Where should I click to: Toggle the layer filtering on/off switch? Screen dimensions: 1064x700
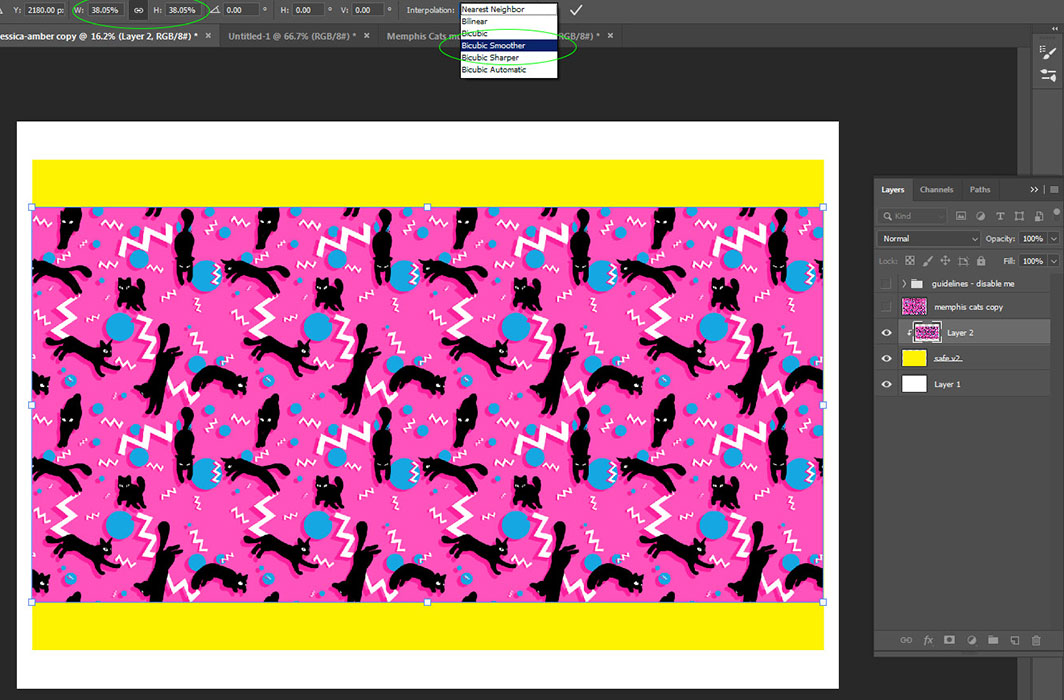click(1057, 213)
